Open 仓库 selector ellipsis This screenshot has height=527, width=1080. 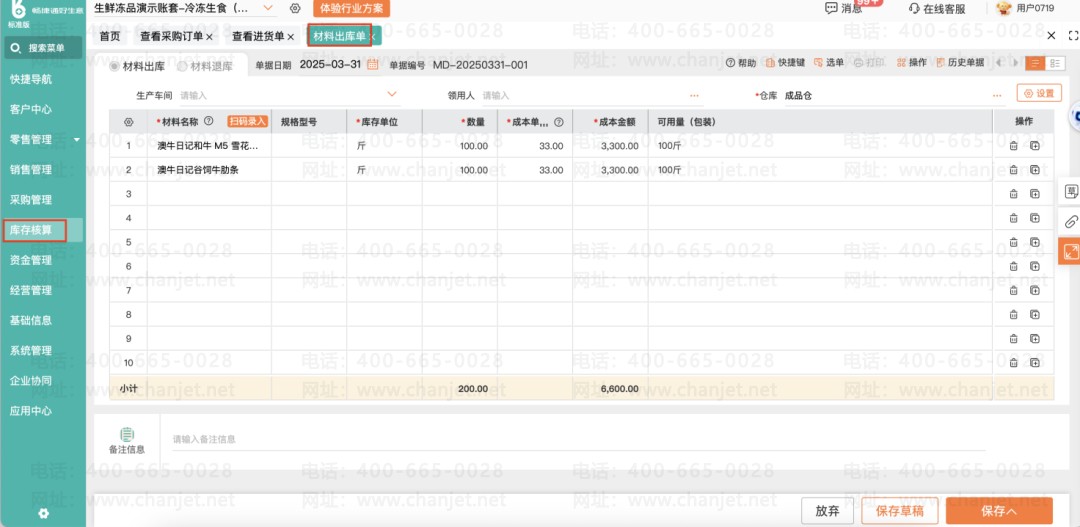997,96
